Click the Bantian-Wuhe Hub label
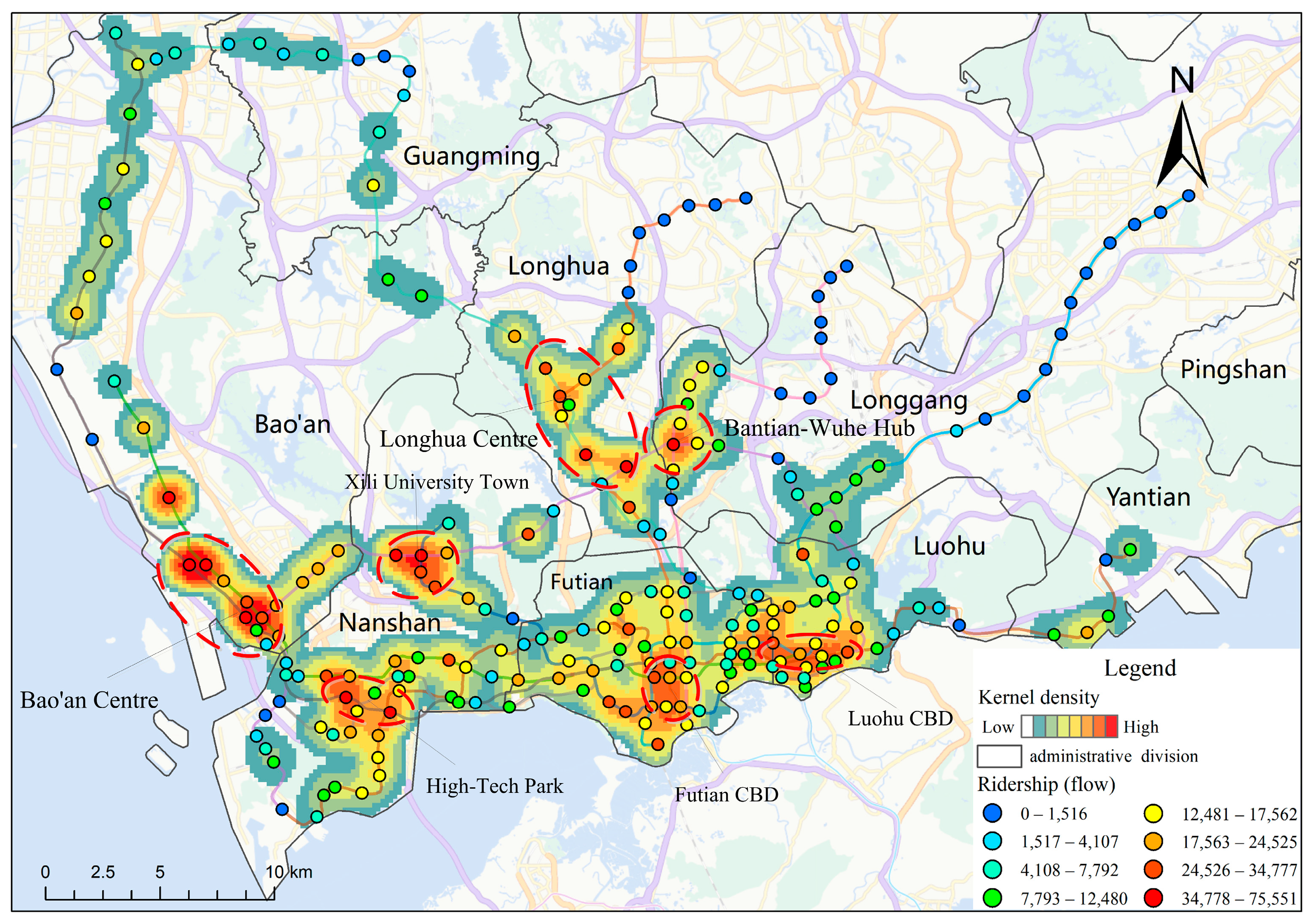This screenshot has width=1315, height=924. click(x=819, y=428)
